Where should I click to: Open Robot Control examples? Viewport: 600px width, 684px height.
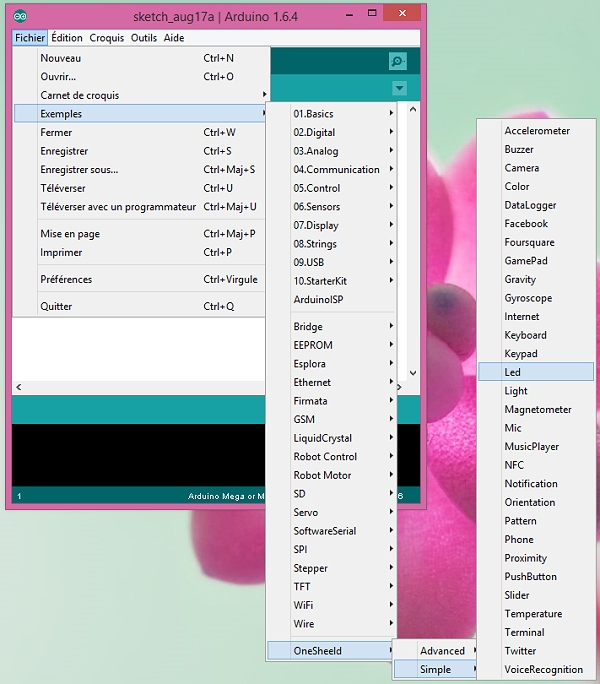tap(332, 457)
